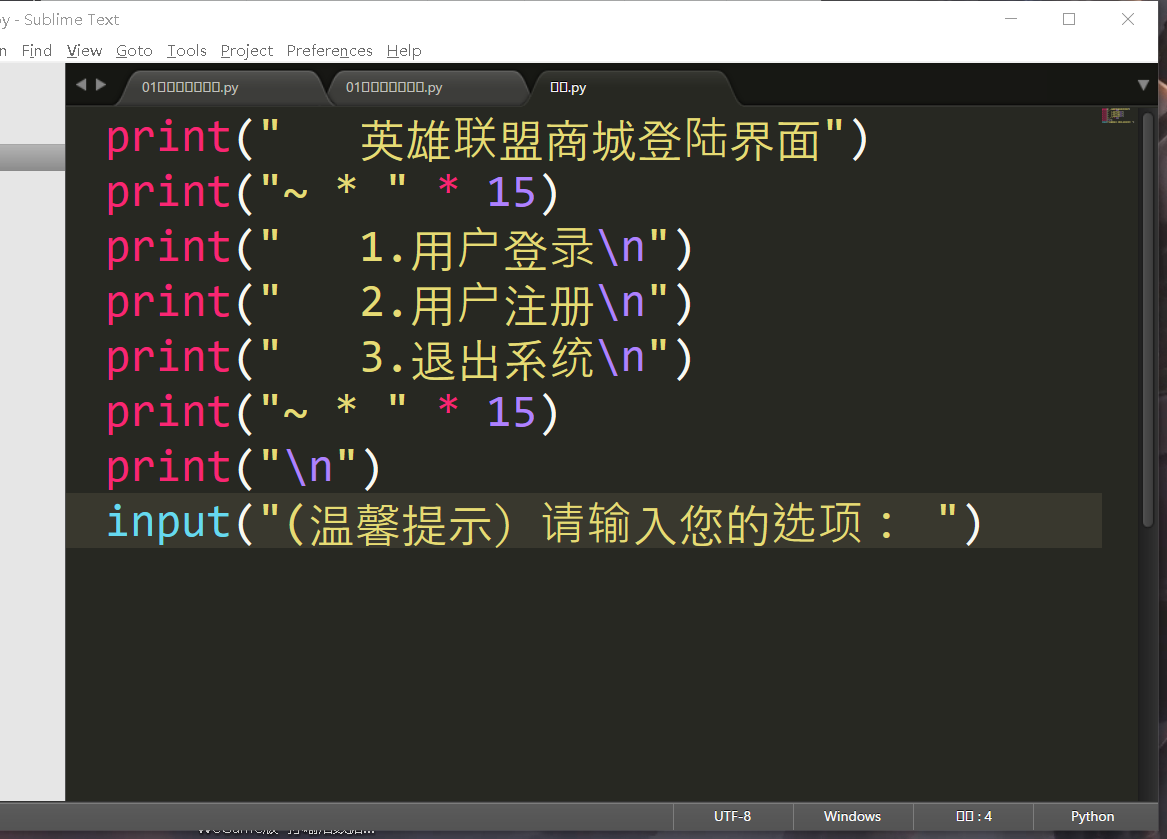Click the next tab arrow

tap(101, 85)
